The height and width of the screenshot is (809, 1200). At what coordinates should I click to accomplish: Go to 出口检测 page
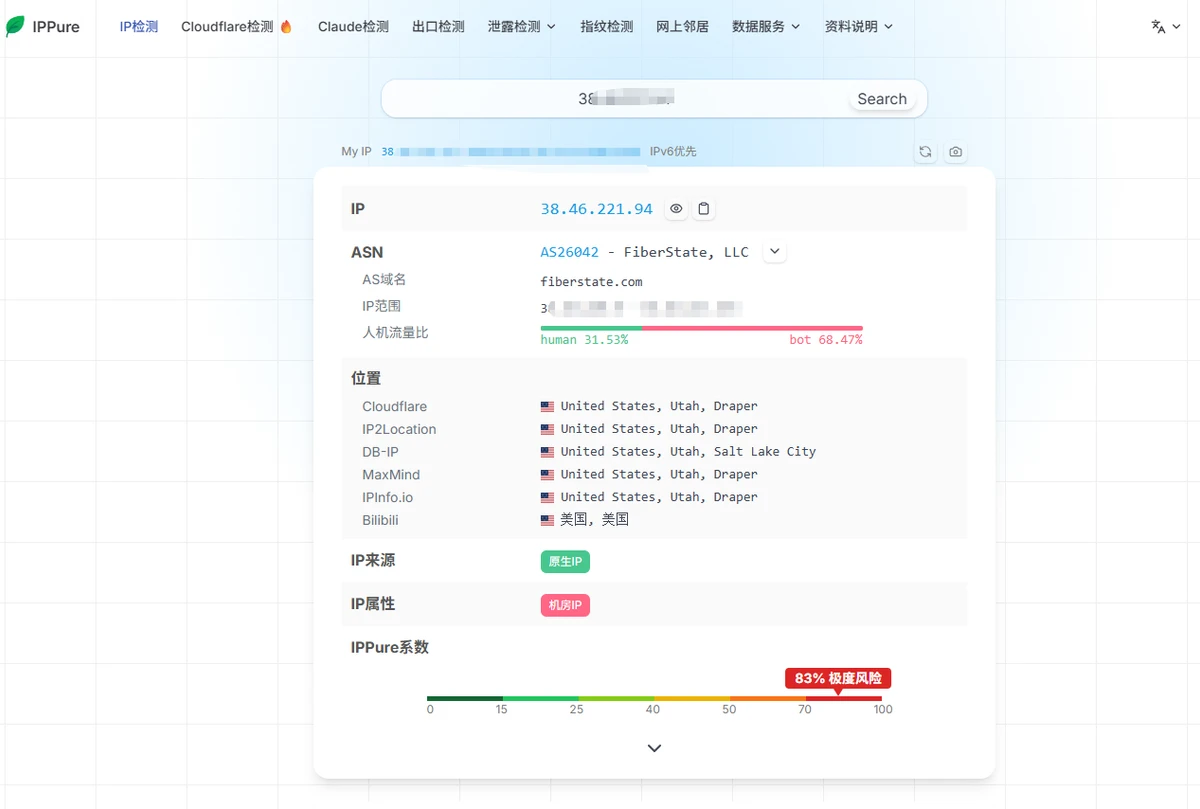(438, 27)
